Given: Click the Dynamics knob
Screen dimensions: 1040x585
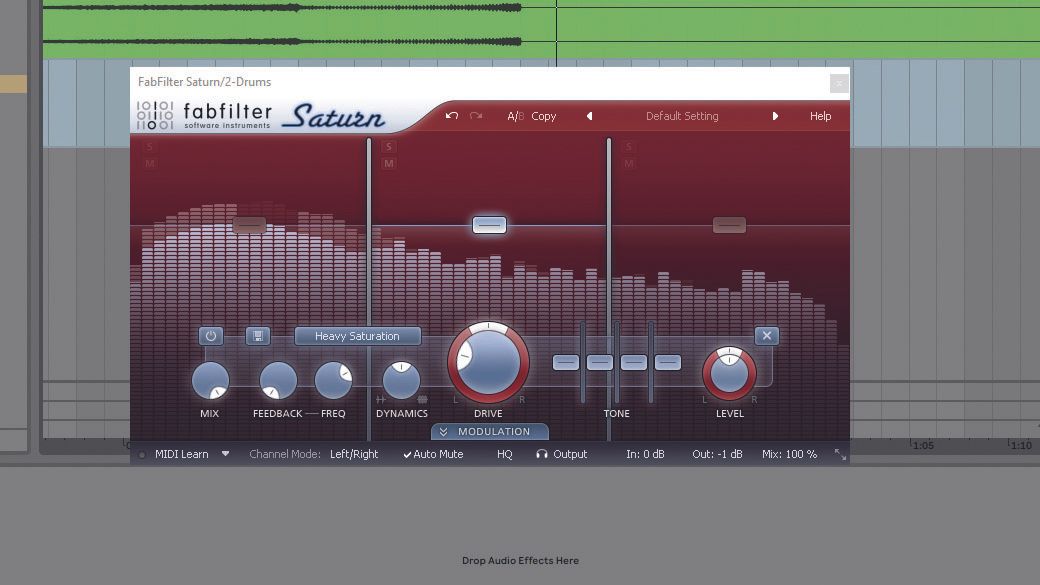Looking at the screenshot, I should pos(402,381).
